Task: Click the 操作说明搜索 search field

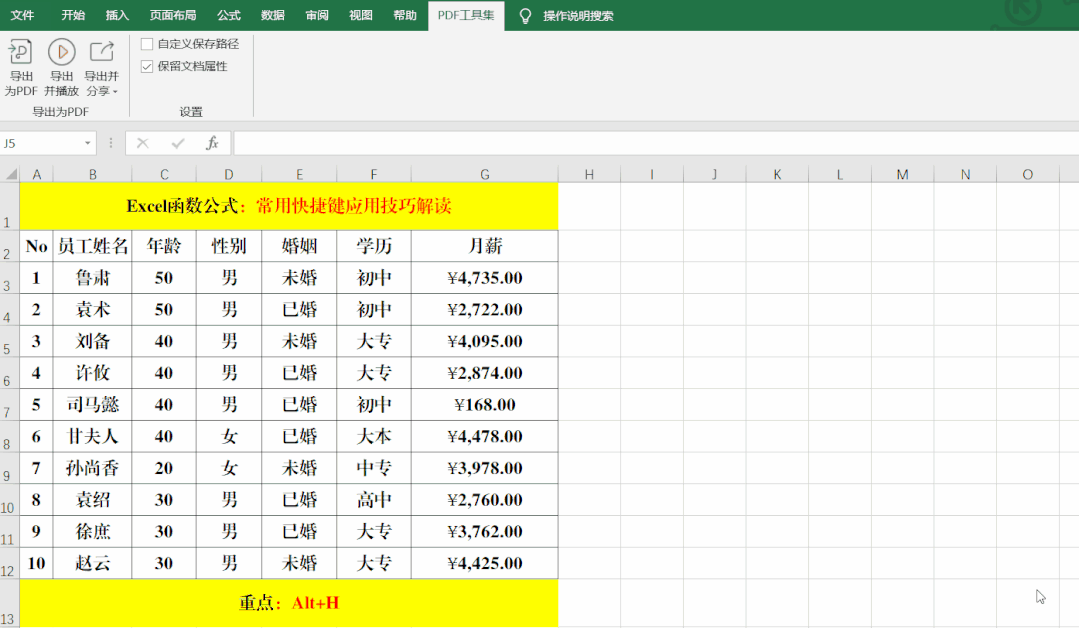Action: 578,16
